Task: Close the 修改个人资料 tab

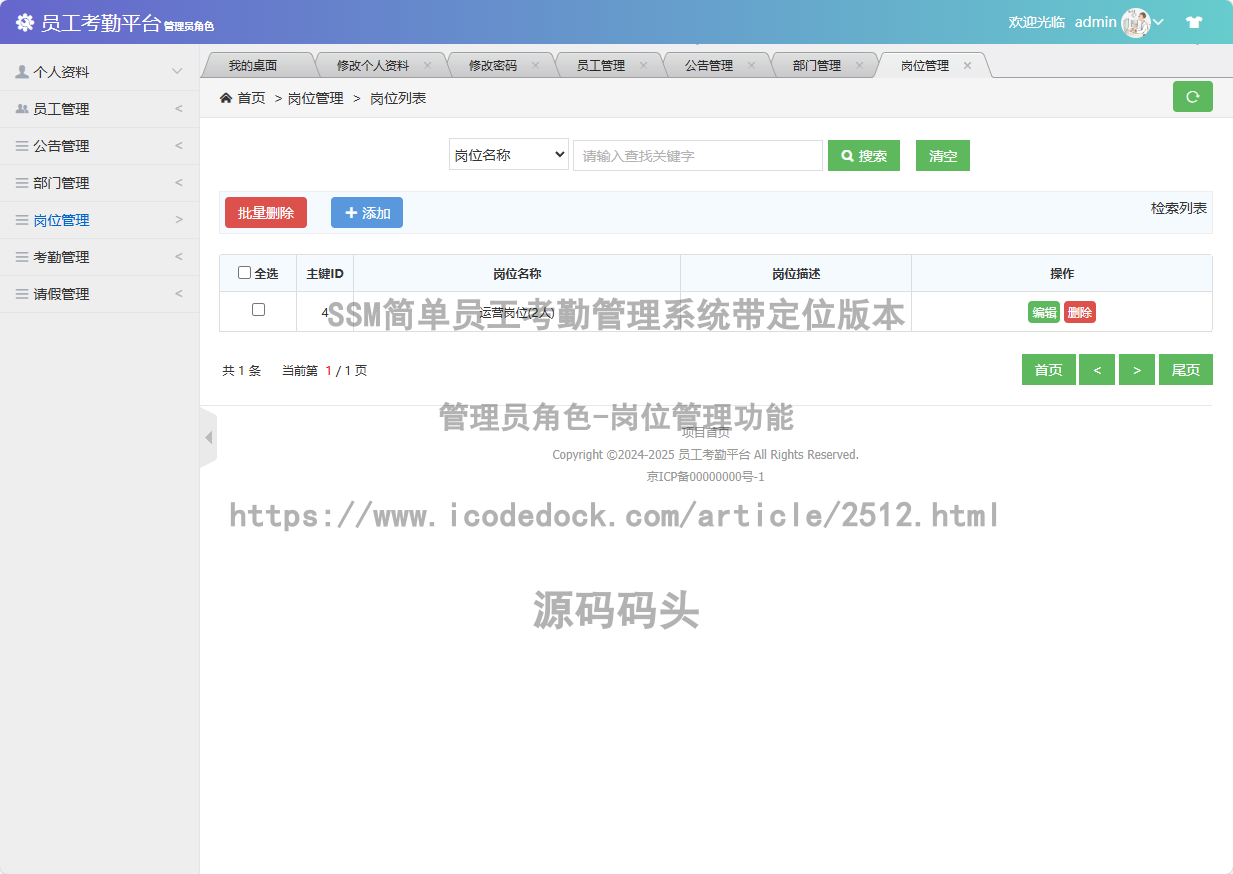Action: pyautogui.click(x=427, y=65)
